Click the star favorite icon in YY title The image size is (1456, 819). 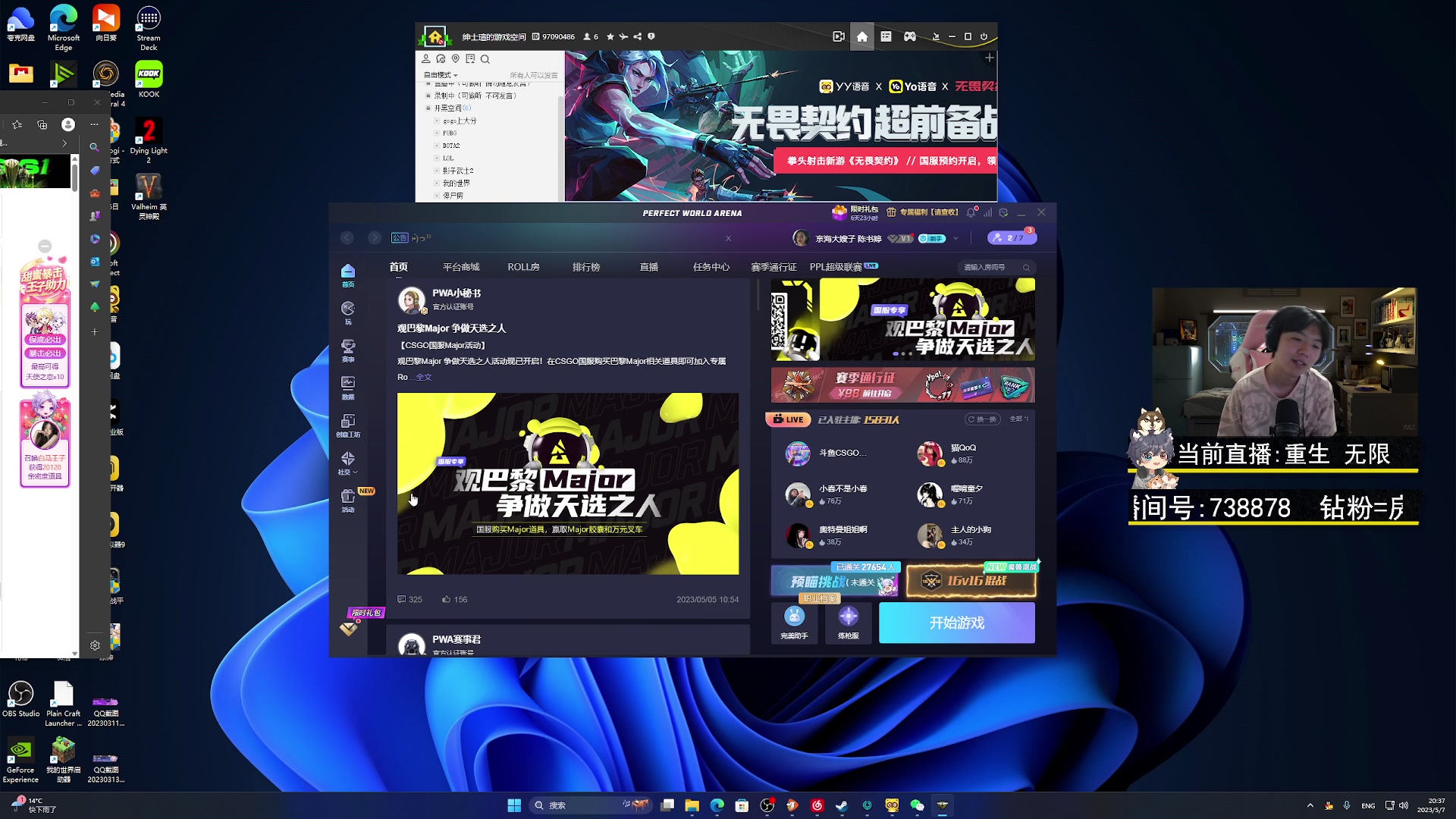[610, 36]
